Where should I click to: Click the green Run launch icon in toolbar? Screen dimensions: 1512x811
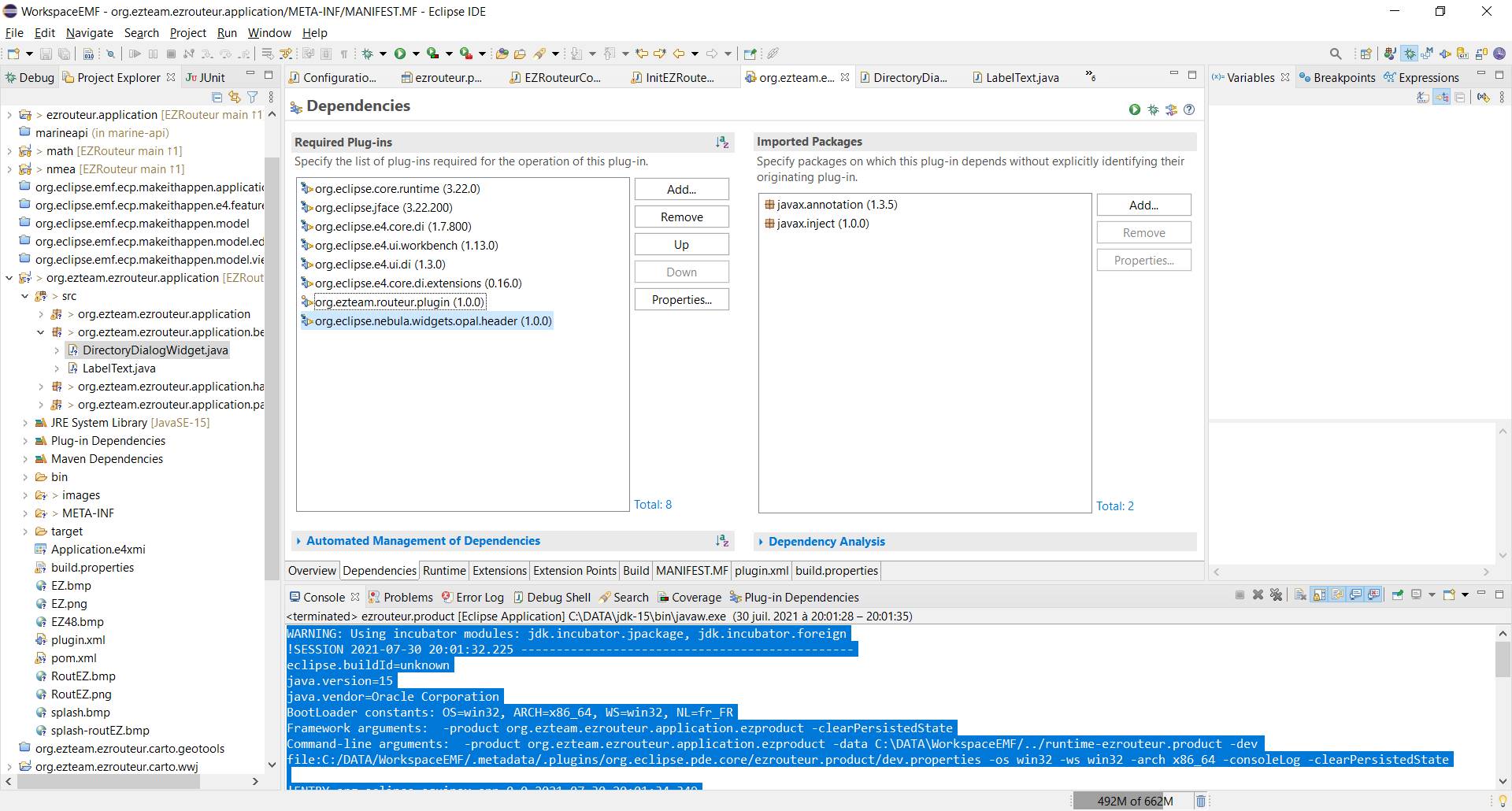point(400,54)
